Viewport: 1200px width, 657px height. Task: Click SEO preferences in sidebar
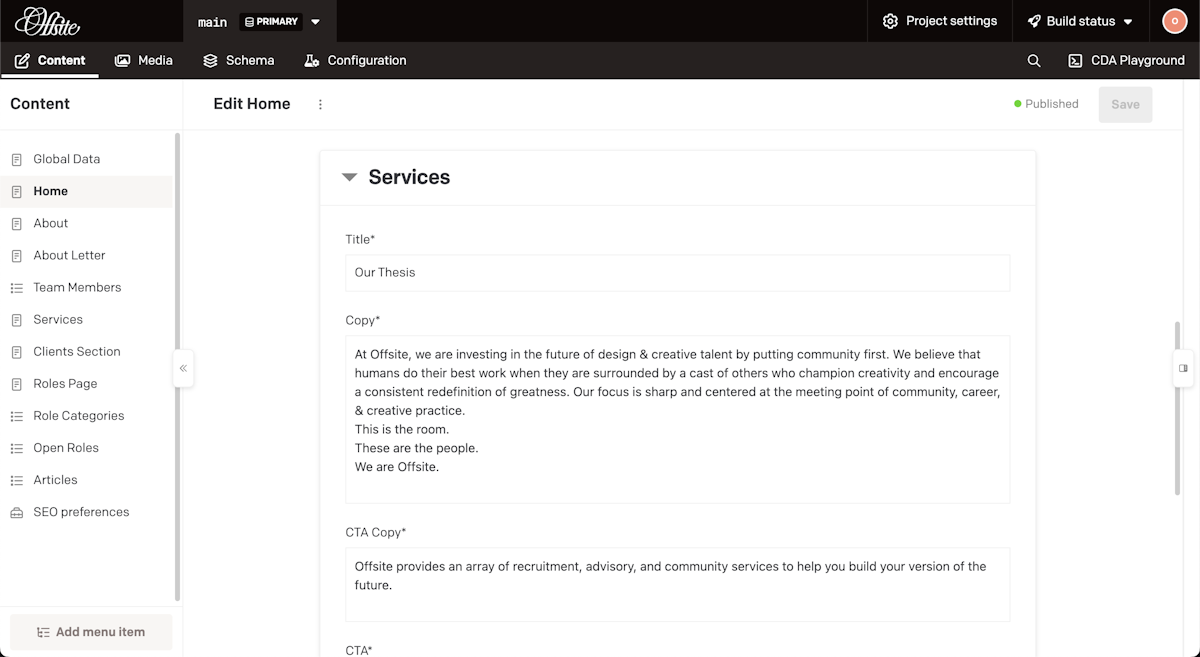pos(81,512)
